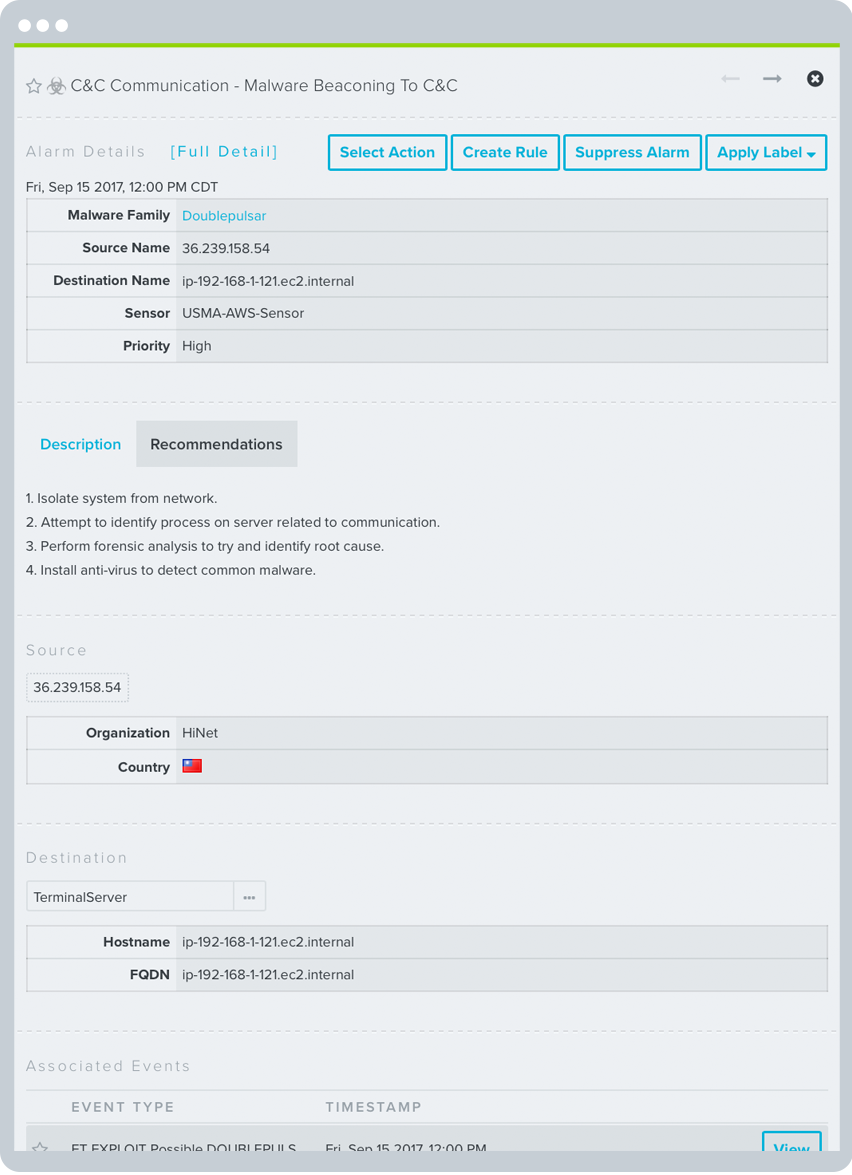The width and height of the screenshot is (852, 1175).
Task: Star the associated DOUBLEPULSAR event row
Action: [40, 1148]
